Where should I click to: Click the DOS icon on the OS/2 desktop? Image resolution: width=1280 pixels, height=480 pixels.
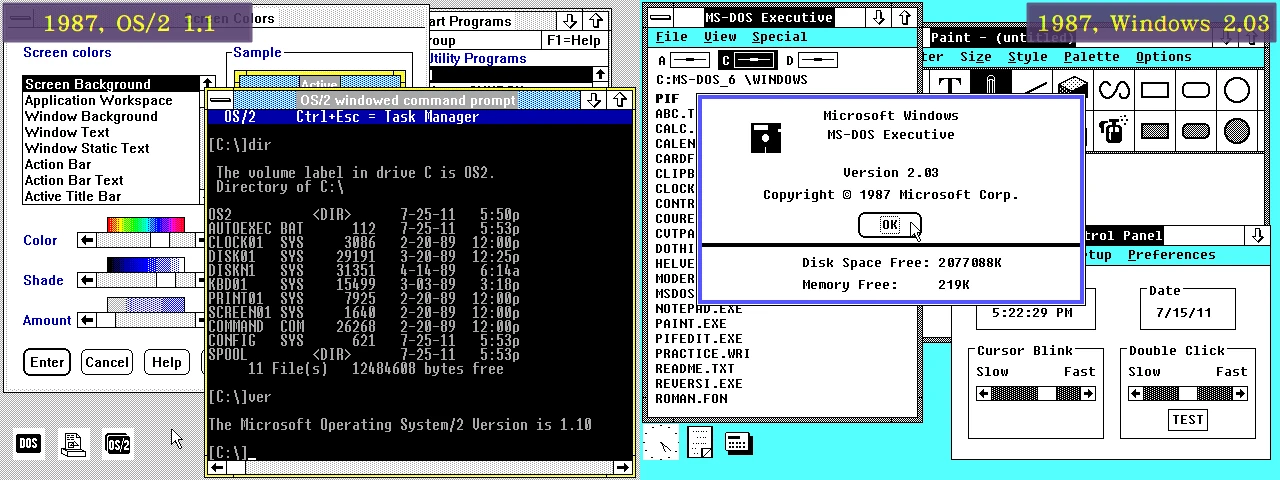(x=29, y=443)
